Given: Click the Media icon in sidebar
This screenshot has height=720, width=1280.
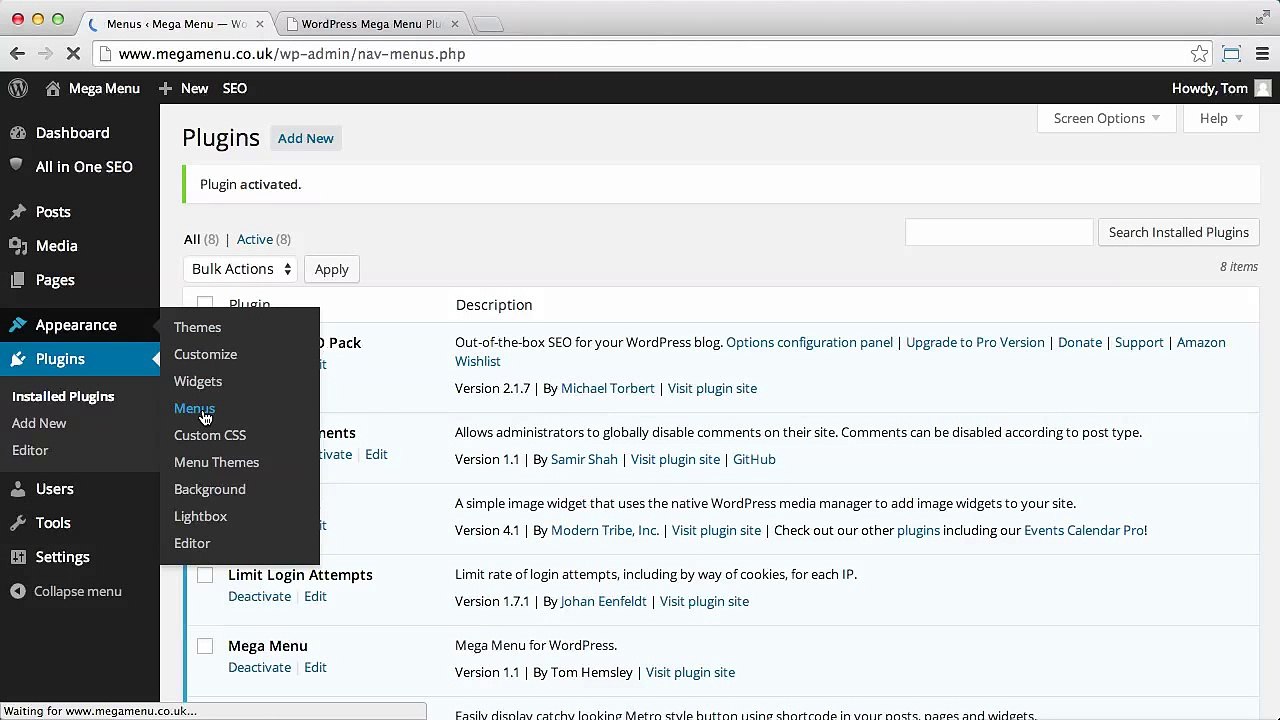Looking at the screenshot, I should pyautogui.click(x=17, y=245).
